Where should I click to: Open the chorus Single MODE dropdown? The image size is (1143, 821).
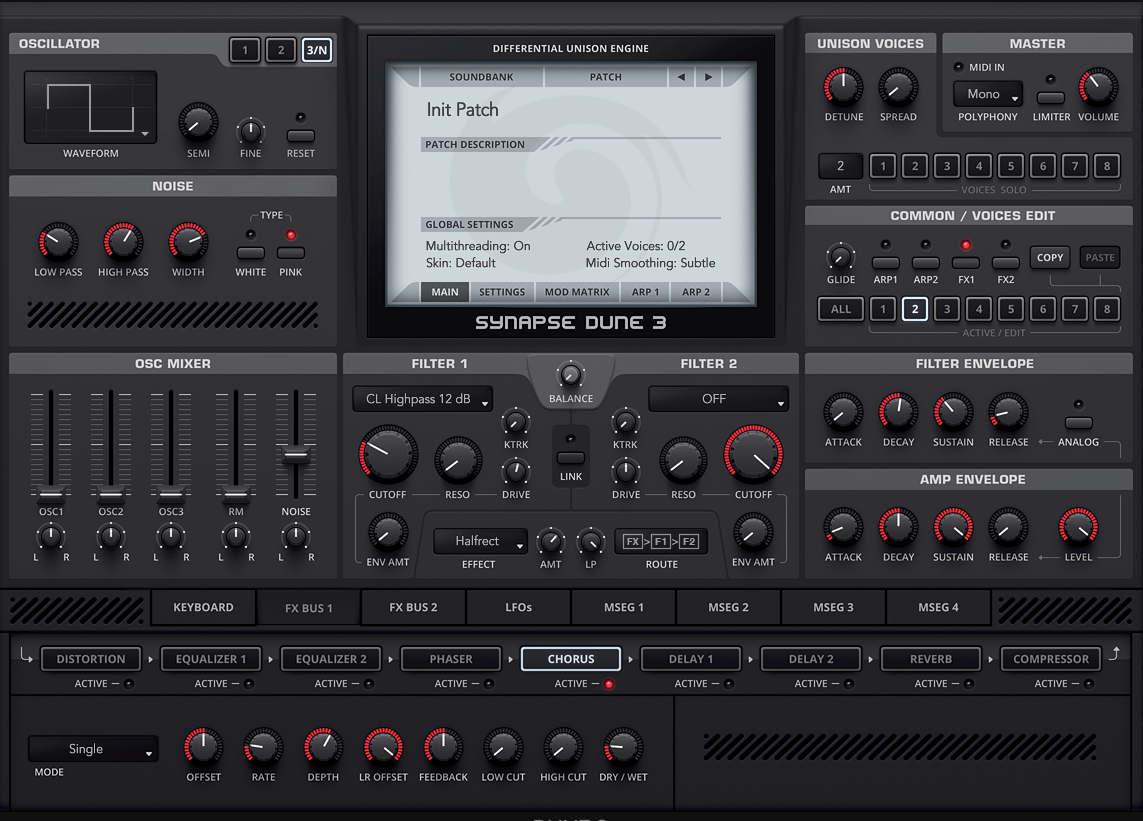93,749
